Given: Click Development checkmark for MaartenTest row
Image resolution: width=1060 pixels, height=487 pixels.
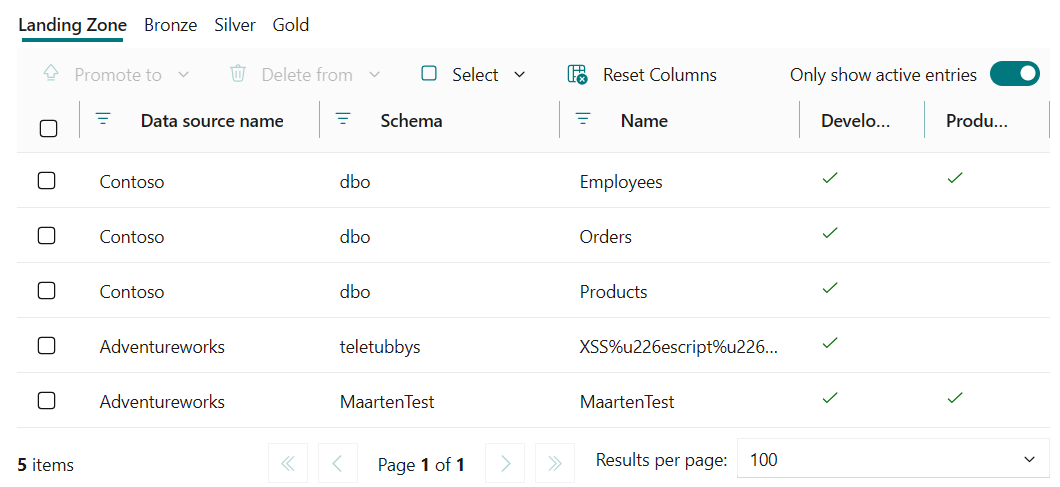Looking at the screenshot, I should (x=830, y=398).
